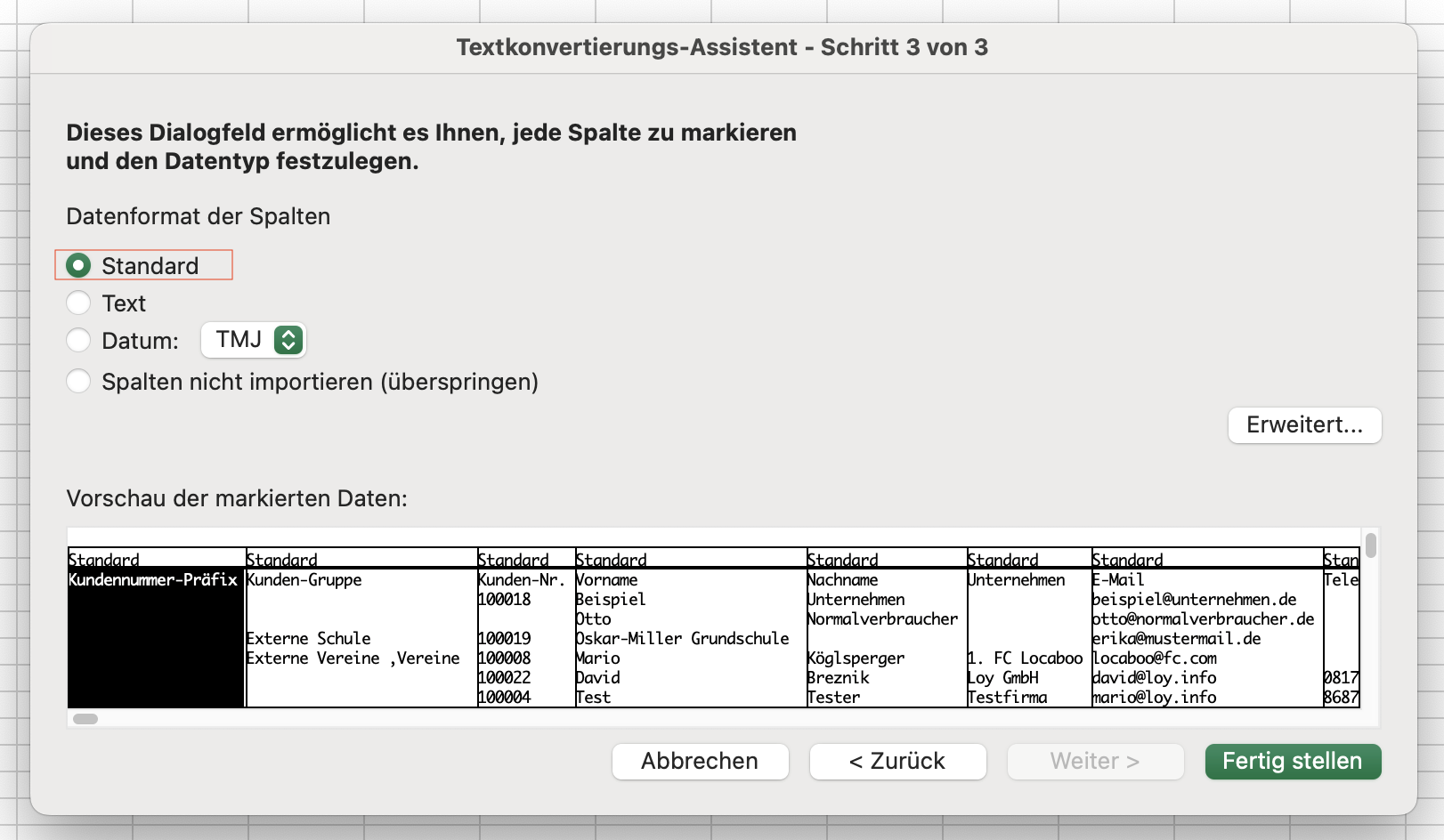This screenshot has width=1444, height=840.
Task: Click the 100018 cell in preview
Action: [x=505, y=600]
